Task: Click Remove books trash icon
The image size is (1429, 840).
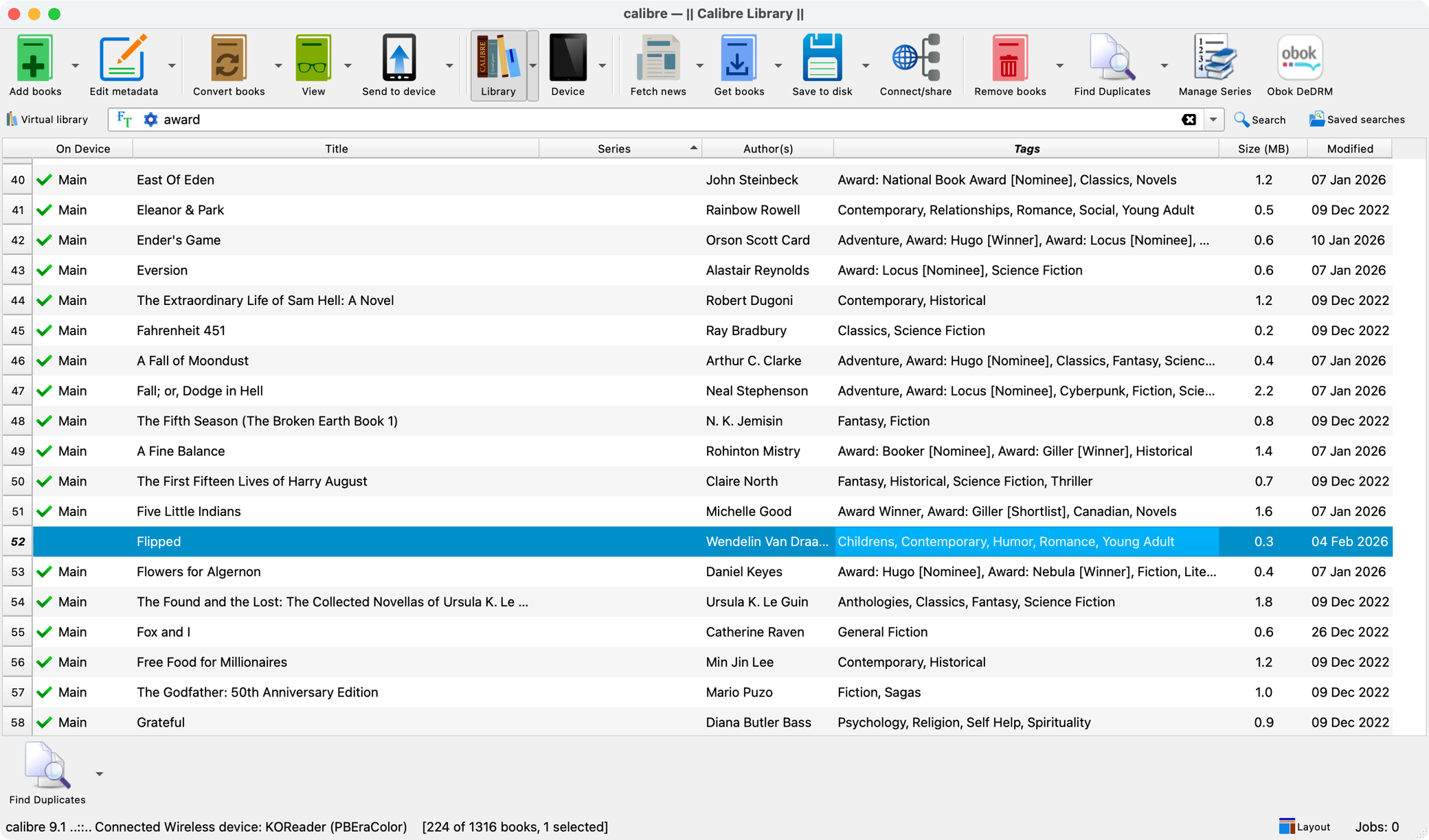Action: (1009, 59)
